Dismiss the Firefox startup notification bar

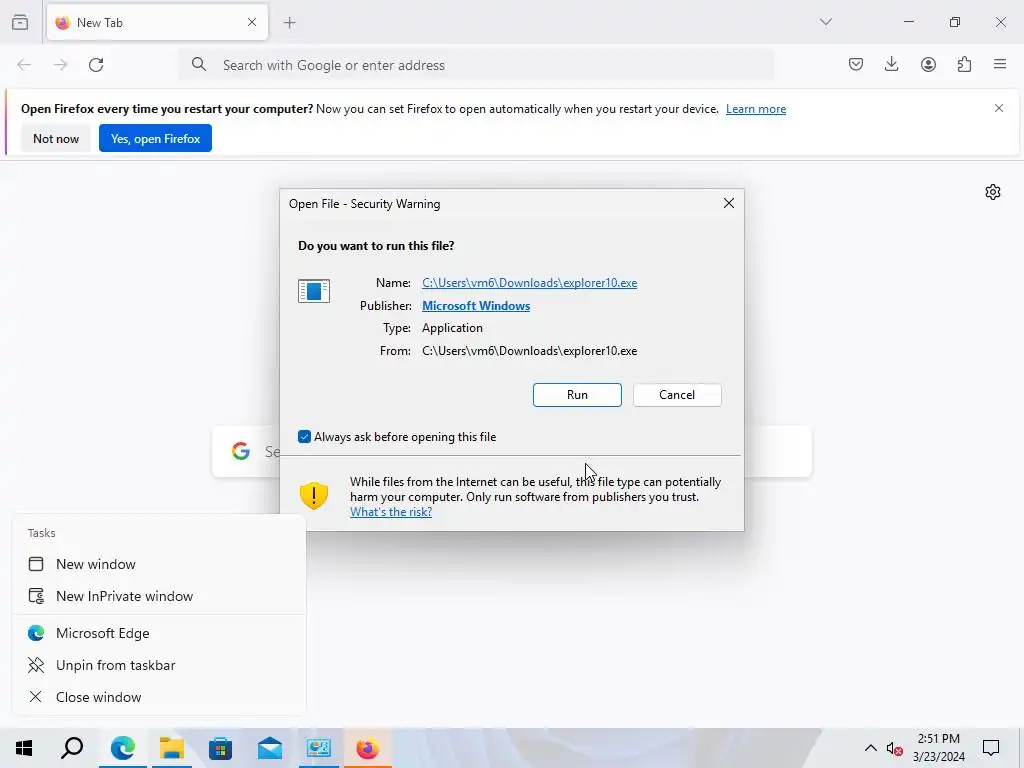point(999,108)
